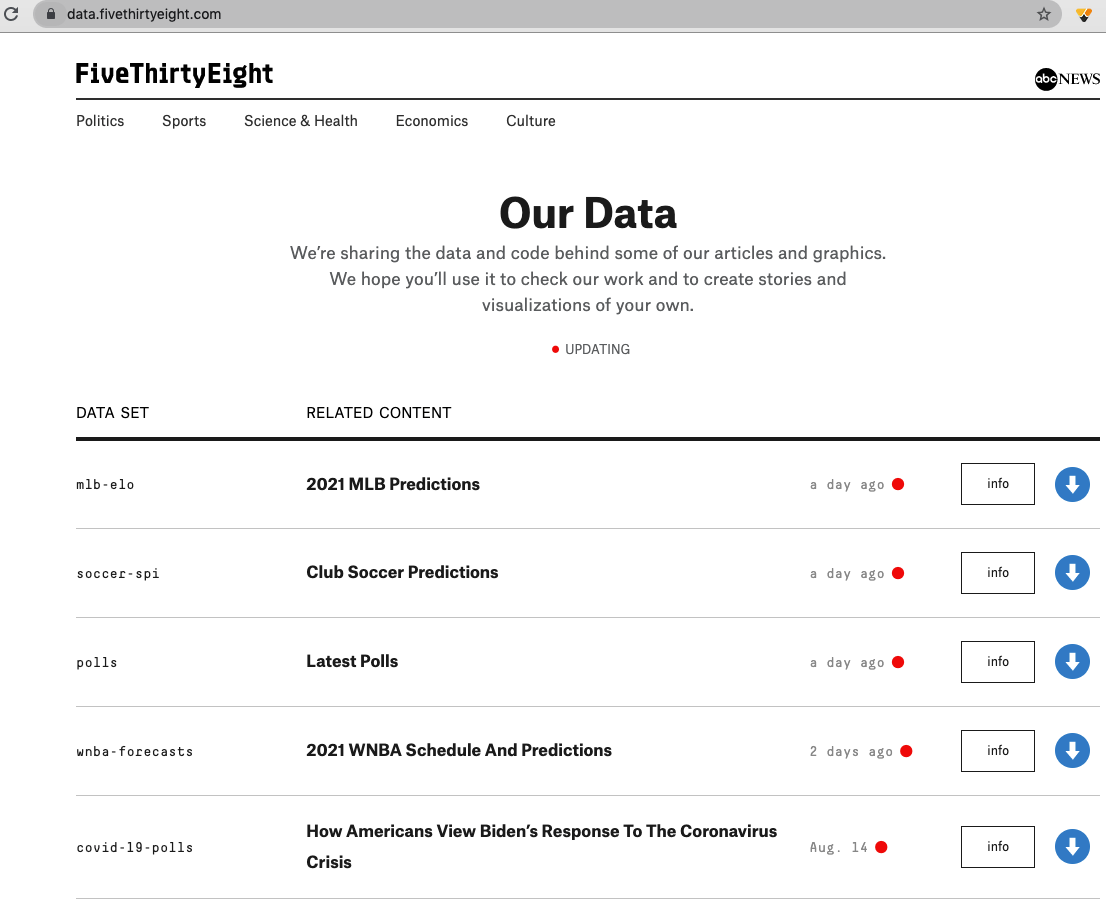Open the browser extension icon near the star
This screenshot has height=905, width=1106.
click(x=1084, y=14)
